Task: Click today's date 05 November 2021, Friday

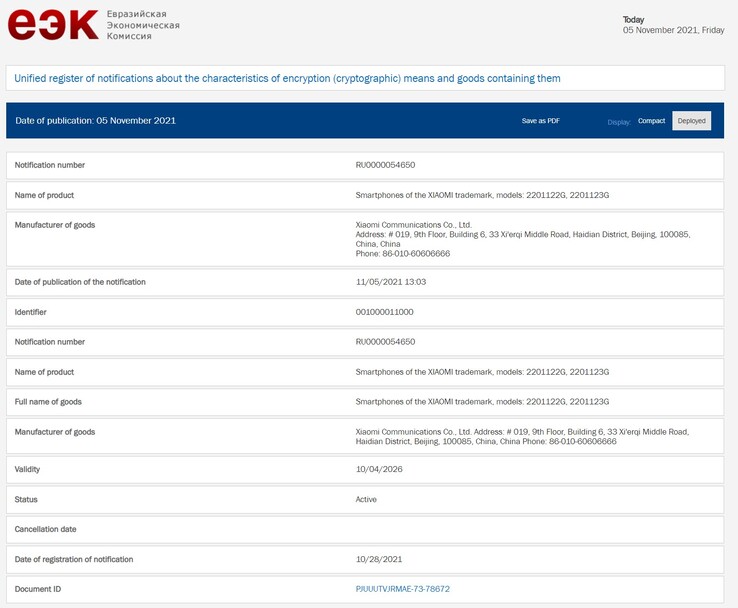Action: 674,30
